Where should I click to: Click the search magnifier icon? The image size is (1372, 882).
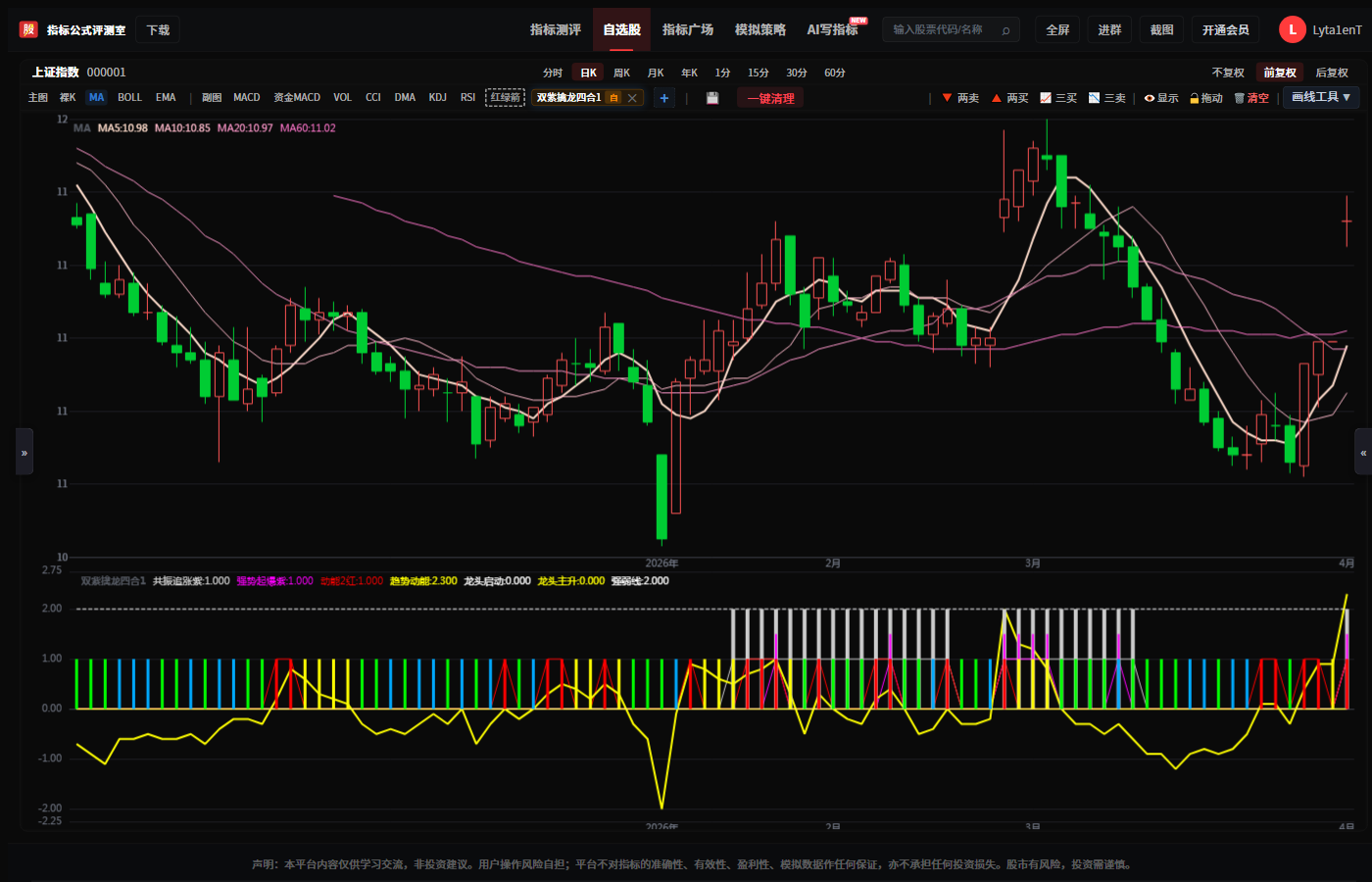pos(1005,30)
